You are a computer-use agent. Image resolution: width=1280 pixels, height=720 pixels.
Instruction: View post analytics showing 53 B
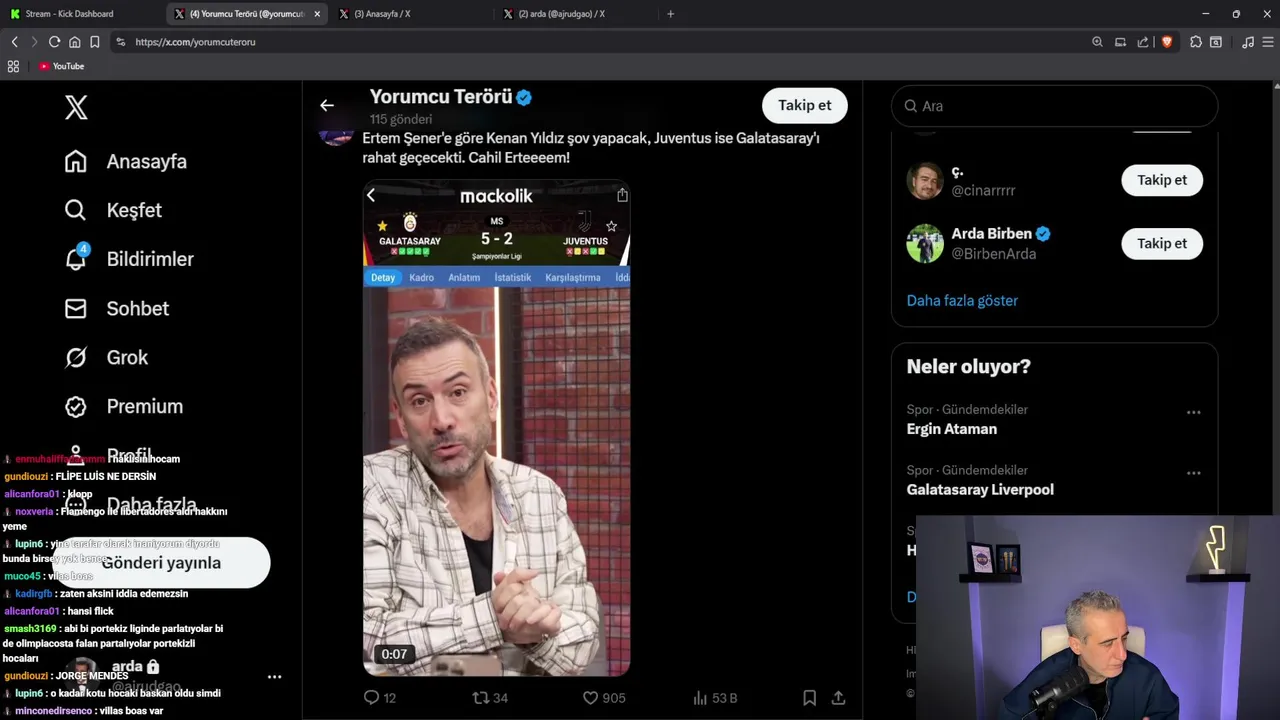[715, 698]
